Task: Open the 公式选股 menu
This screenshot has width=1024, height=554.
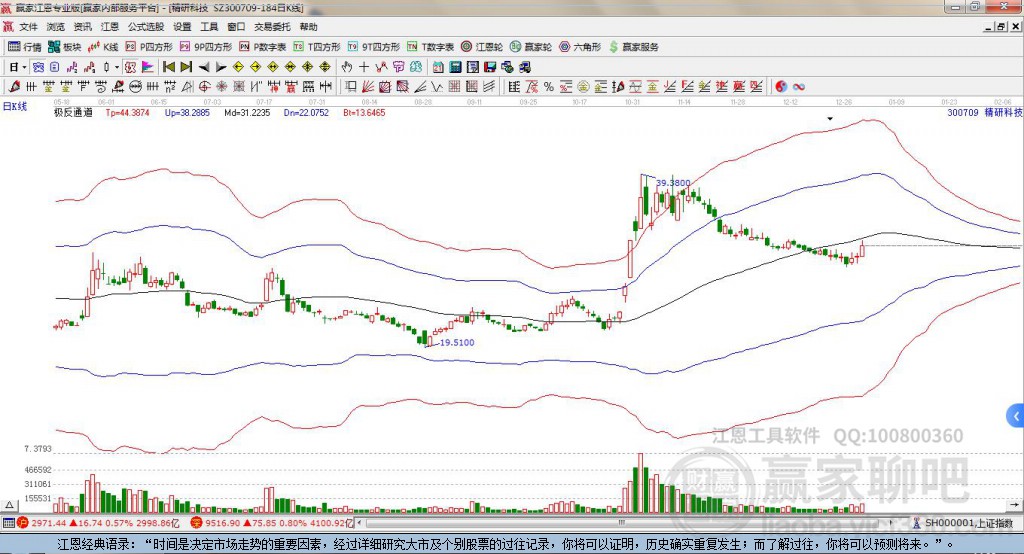Action: coord(146,27)
